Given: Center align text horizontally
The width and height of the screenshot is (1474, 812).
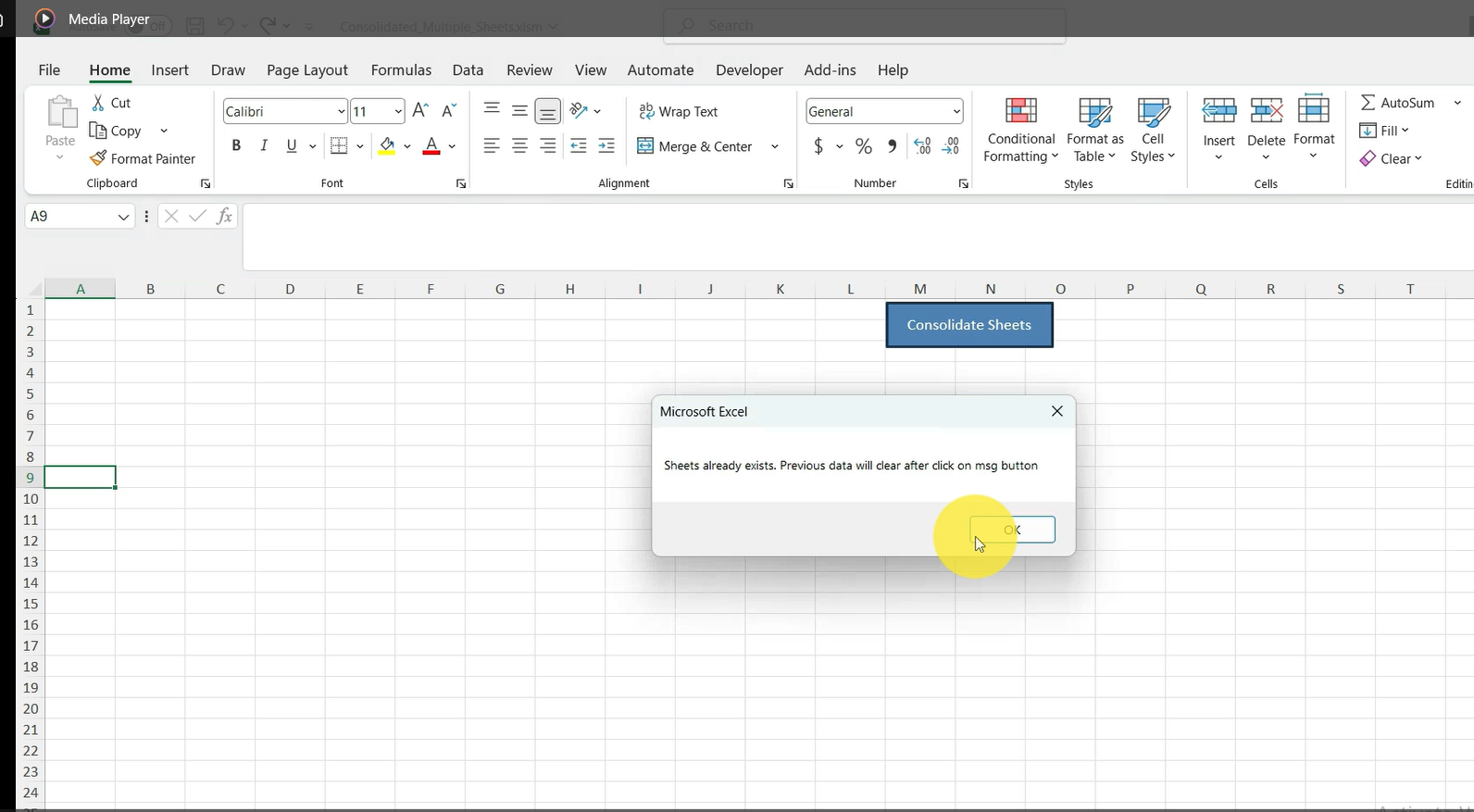Looking at the screenshot, I should click(519, 145).
